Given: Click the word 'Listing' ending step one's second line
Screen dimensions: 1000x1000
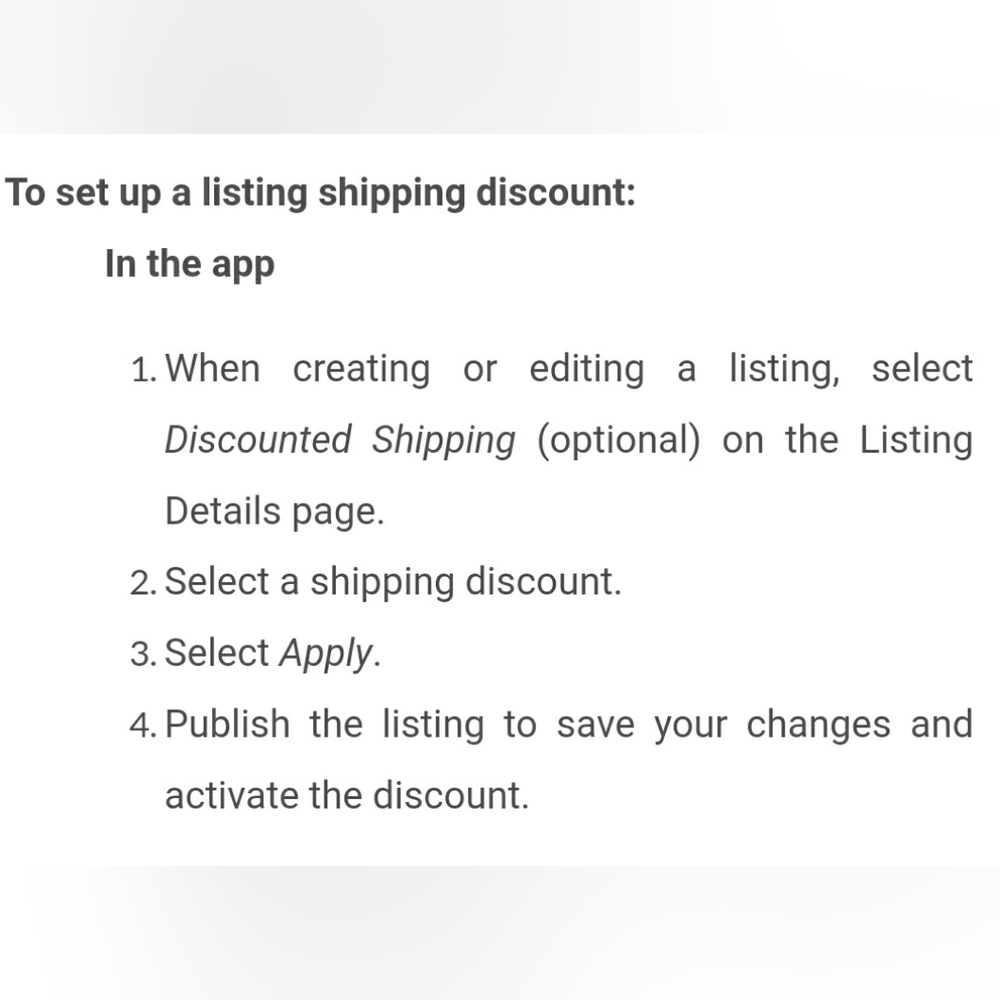Looking at the screenshot, I should point(916,440).
